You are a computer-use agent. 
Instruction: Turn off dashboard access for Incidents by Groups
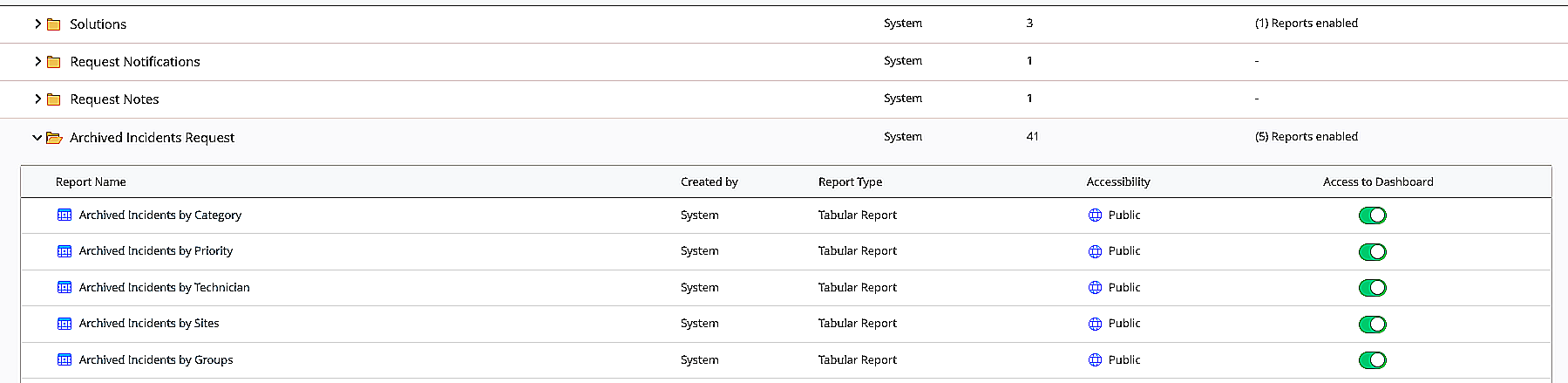[1372, 360]
